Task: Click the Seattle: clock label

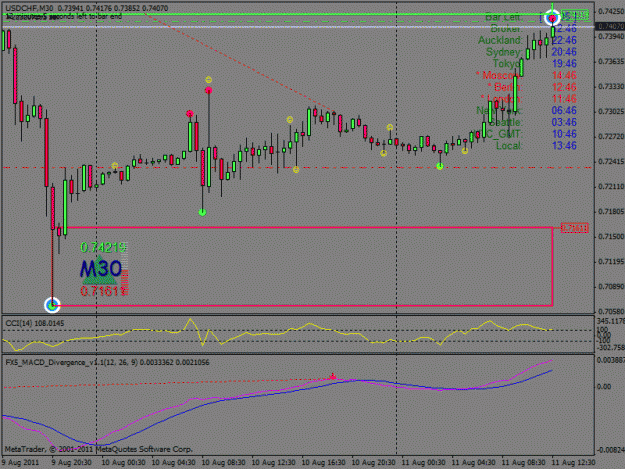Action: pos(505,122)
